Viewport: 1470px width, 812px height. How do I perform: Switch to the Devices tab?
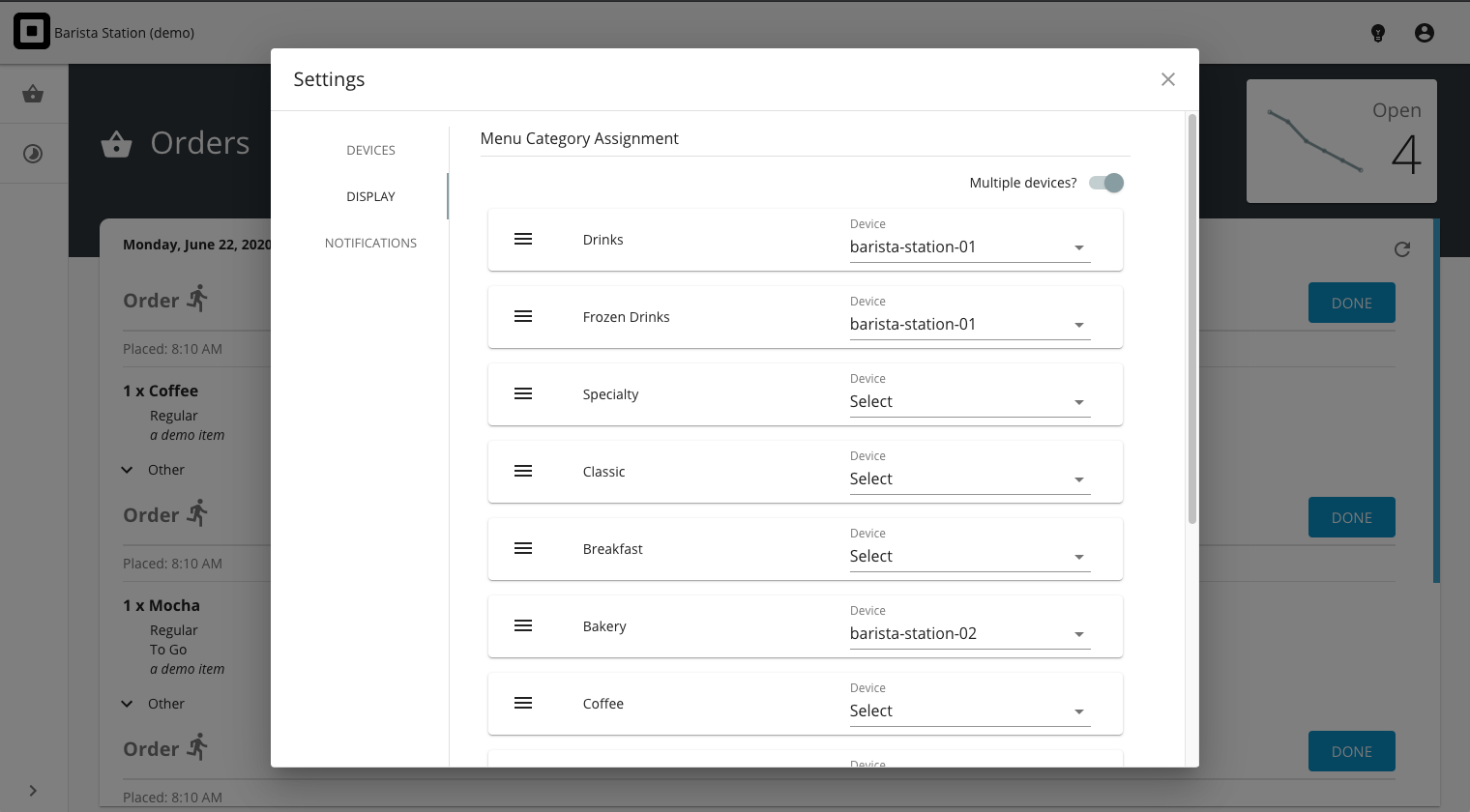pos(370,150)
